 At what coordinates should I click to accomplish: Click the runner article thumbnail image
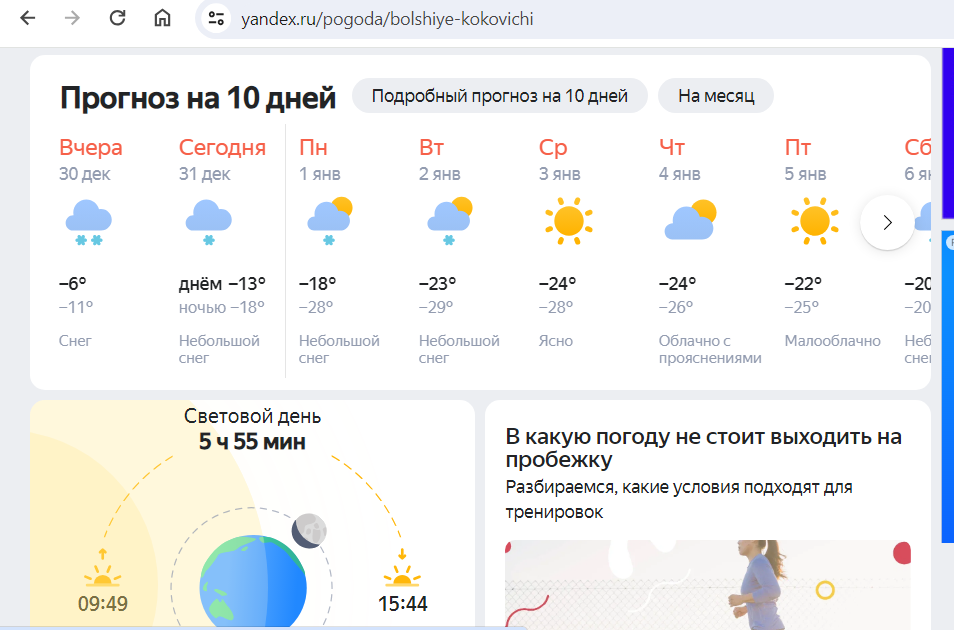pyautogui.click(x=707, y=585)
